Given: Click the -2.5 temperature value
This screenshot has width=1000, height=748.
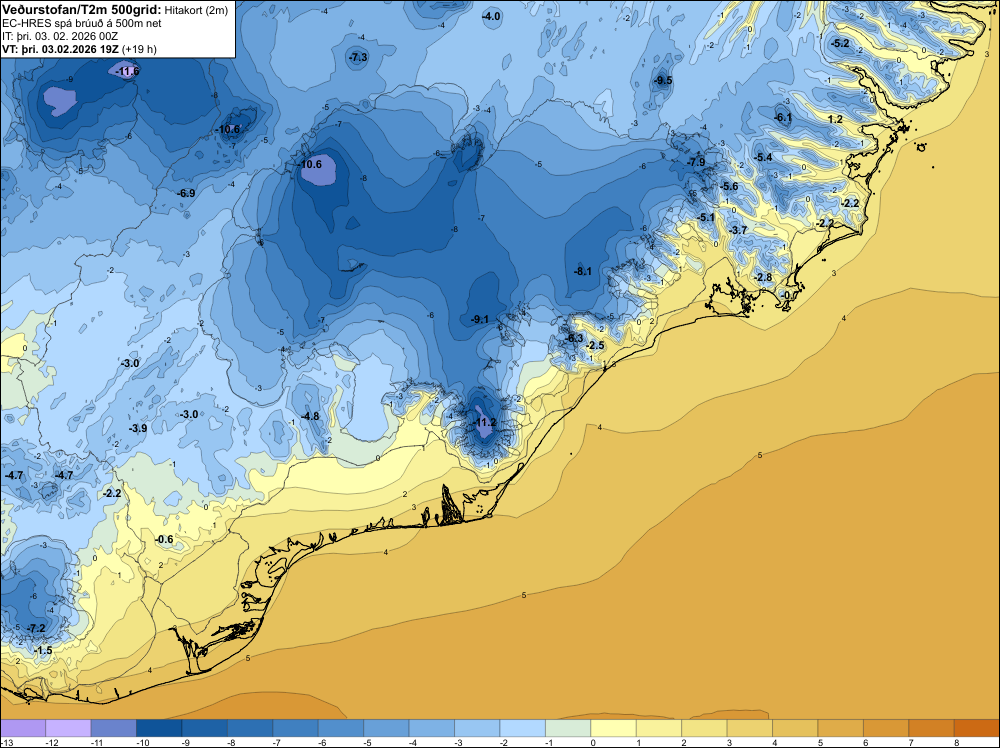Looking at the screenshot, I should click(595, 346).
